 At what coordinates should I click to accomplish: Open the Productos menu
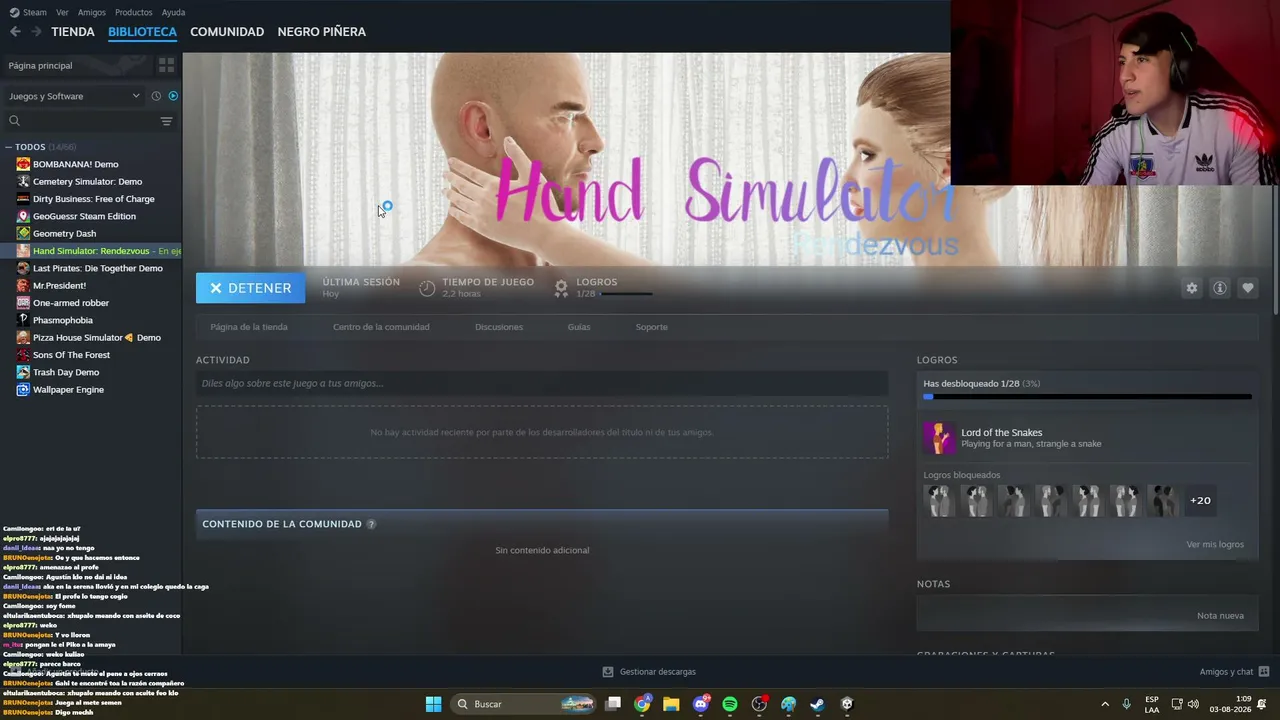[x=134, y=12]
